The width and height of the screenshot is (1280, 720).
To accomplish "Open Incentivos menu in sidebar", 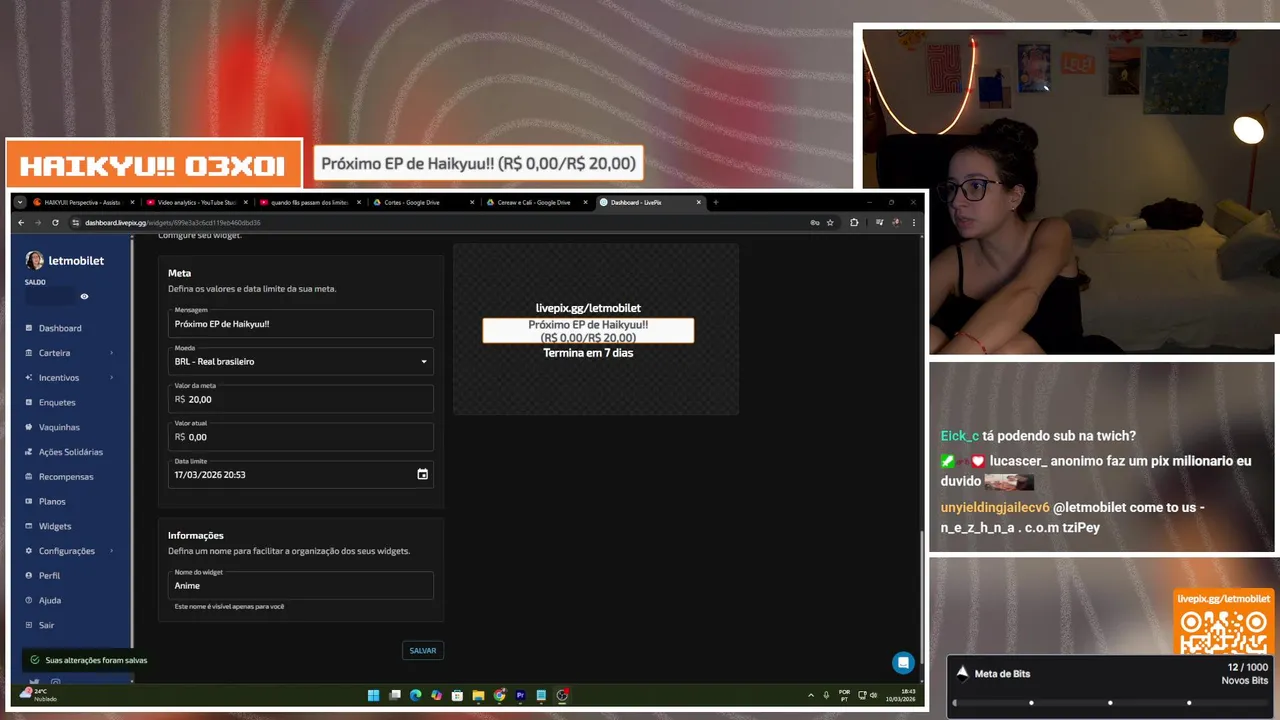I will click(x=59, y=378).
